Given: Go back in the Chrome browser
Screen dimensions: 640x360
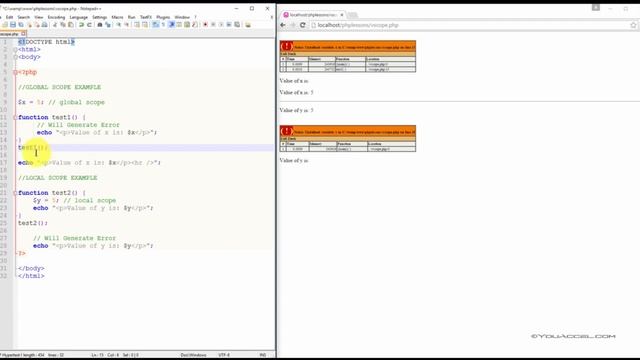Looking at the screenshot, I should coord(283,25).
